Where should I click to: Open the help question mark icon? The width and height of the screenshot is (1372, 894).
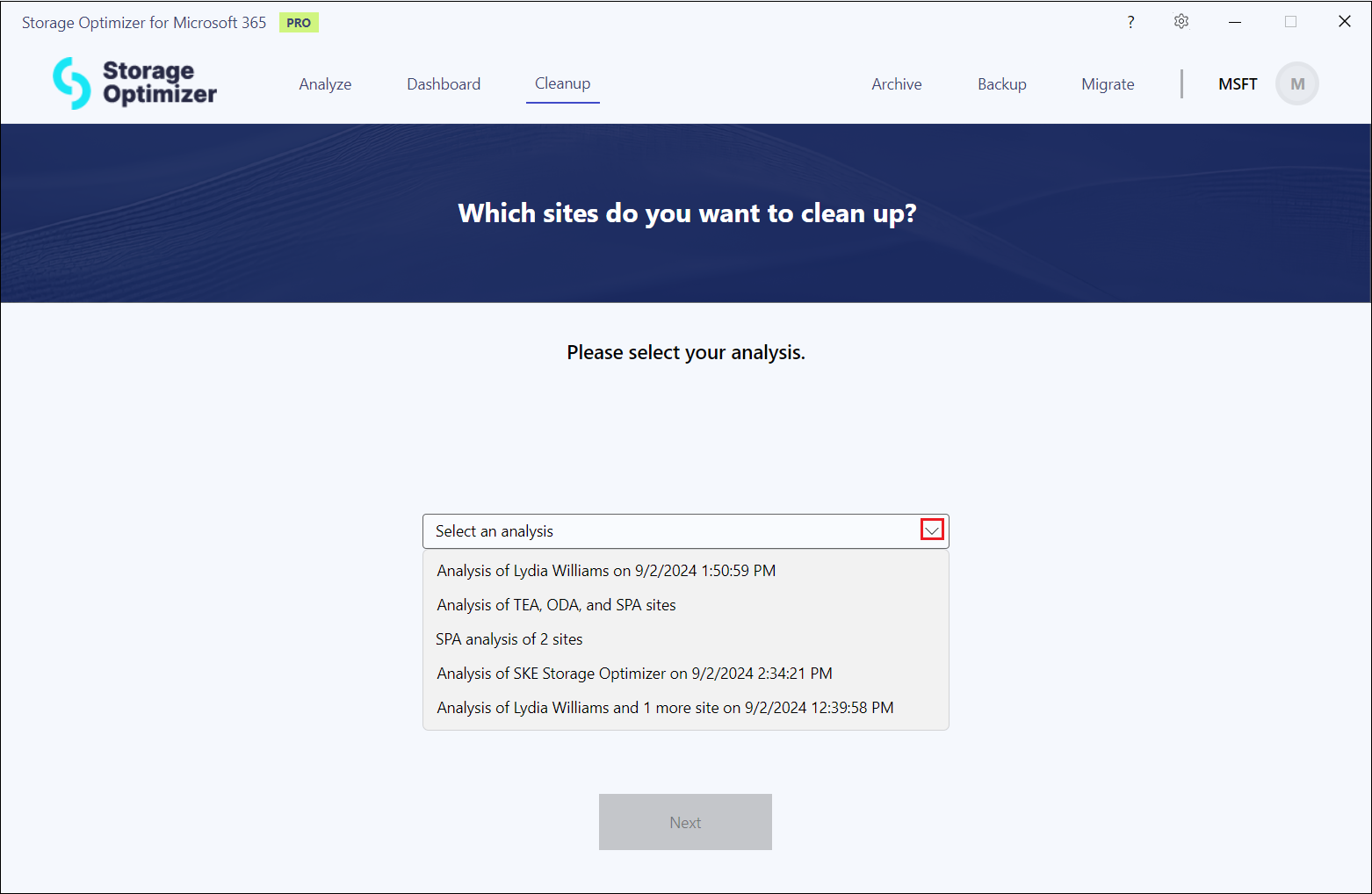[x=1130, y=22]
